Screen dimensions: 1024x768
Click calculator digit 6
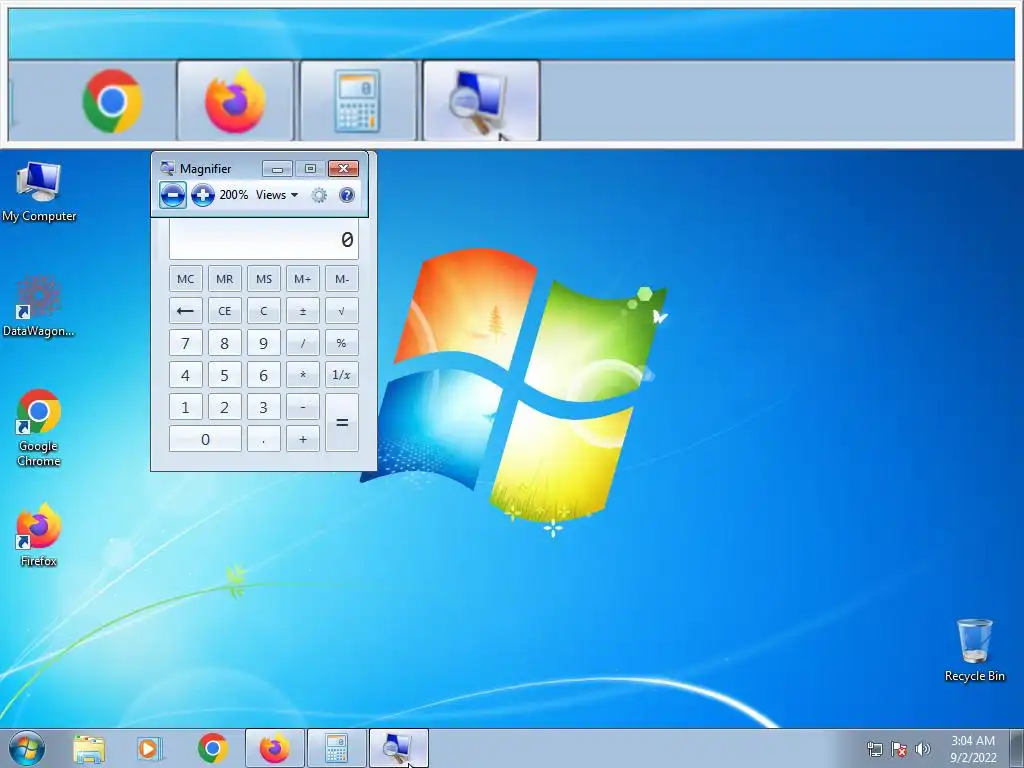264,375
